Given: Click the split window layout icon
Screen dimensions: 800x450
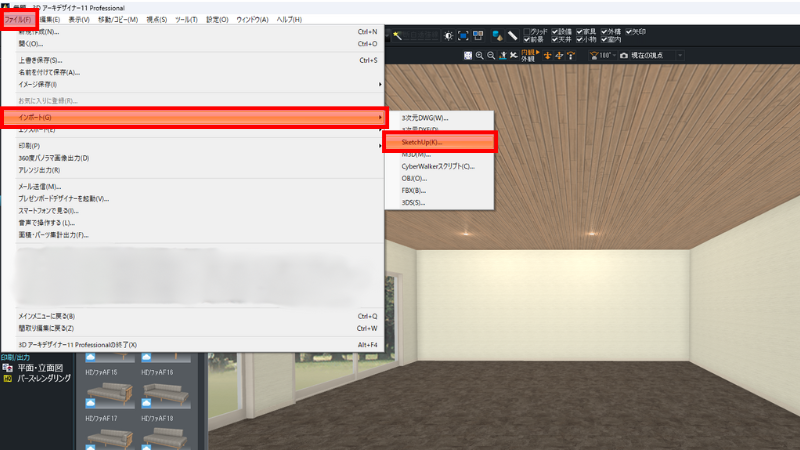Looking at the screenshot, I should click(478, 35).
